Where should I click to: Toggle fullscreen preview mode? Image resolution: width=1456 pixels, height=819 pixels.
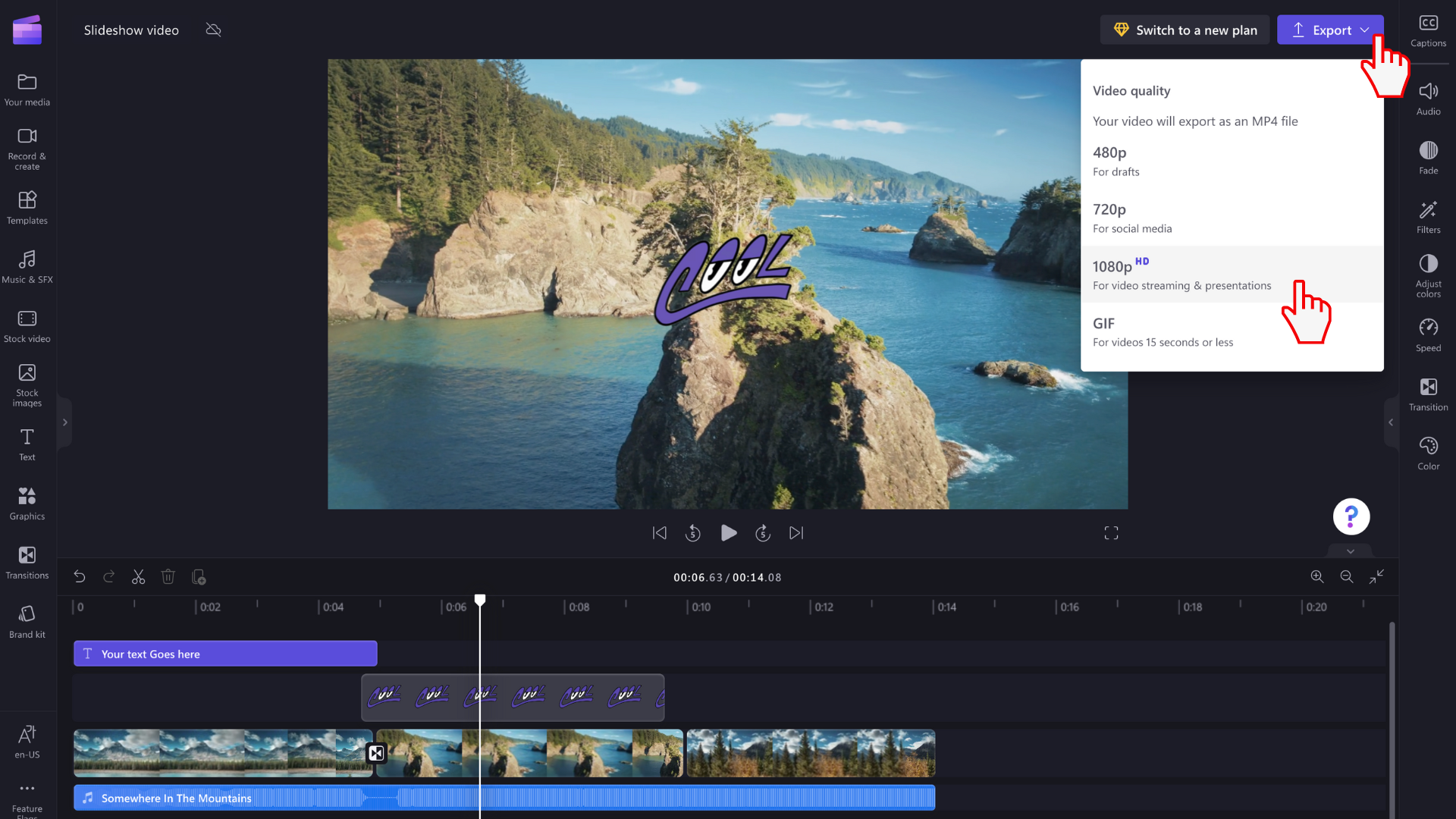(x=1111, y=533)
